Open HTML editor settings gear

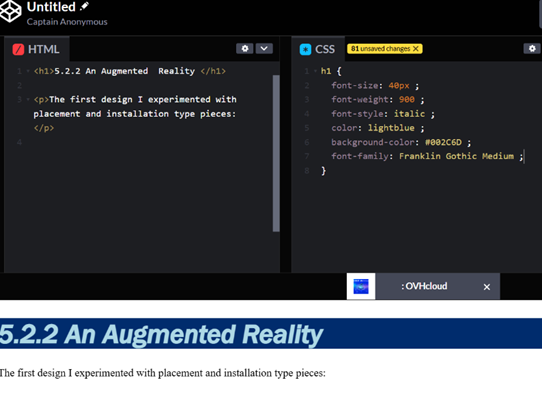point(245,48)
